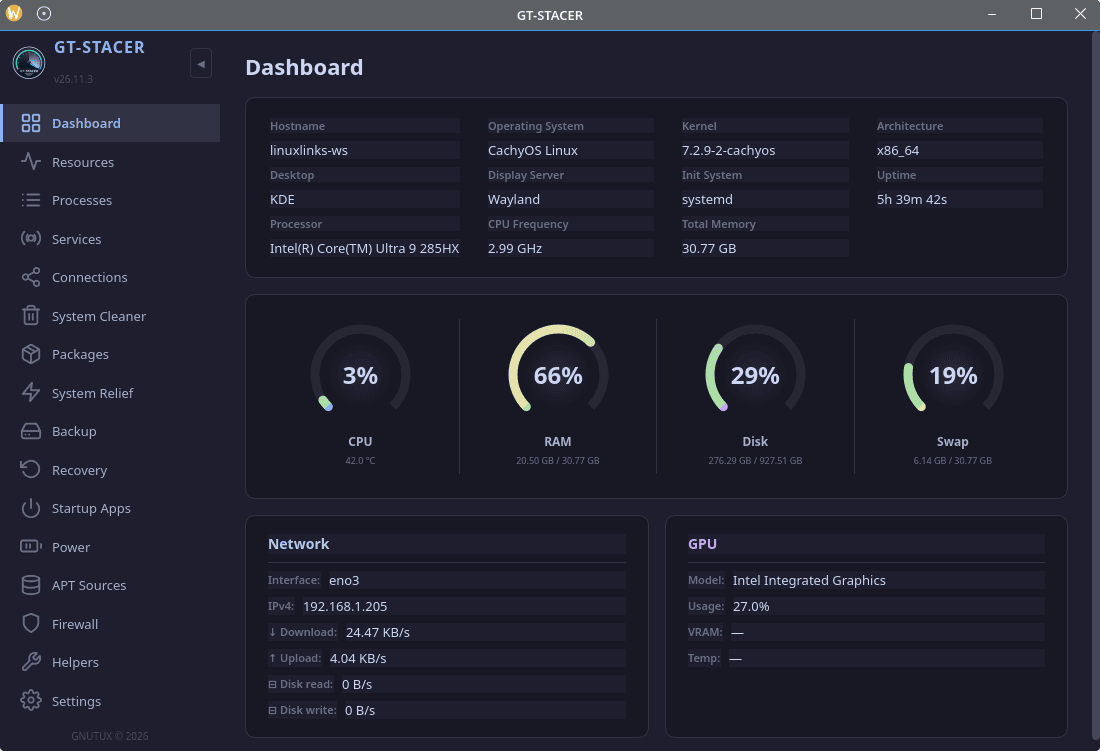This screenshot has height=751, width=1100.
Task: Click the pin window circle icon in title bar
Action: click(43, 13)
